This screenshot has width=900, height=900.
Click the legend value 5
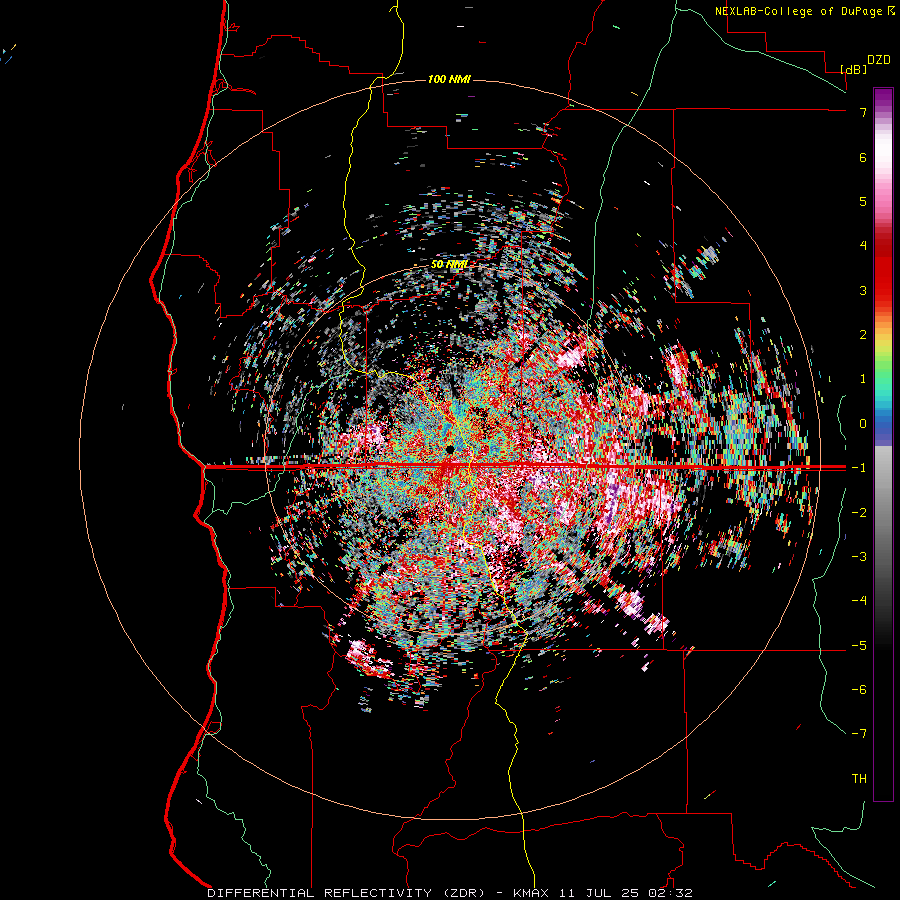(x=863, y=201)
